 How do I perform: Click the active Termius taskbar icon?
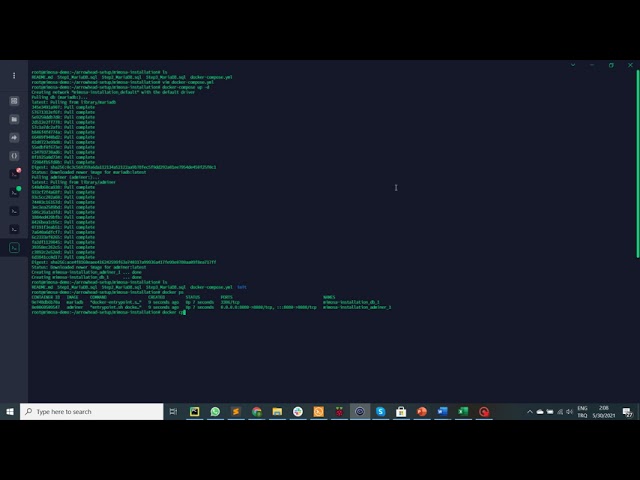point(360,411)
